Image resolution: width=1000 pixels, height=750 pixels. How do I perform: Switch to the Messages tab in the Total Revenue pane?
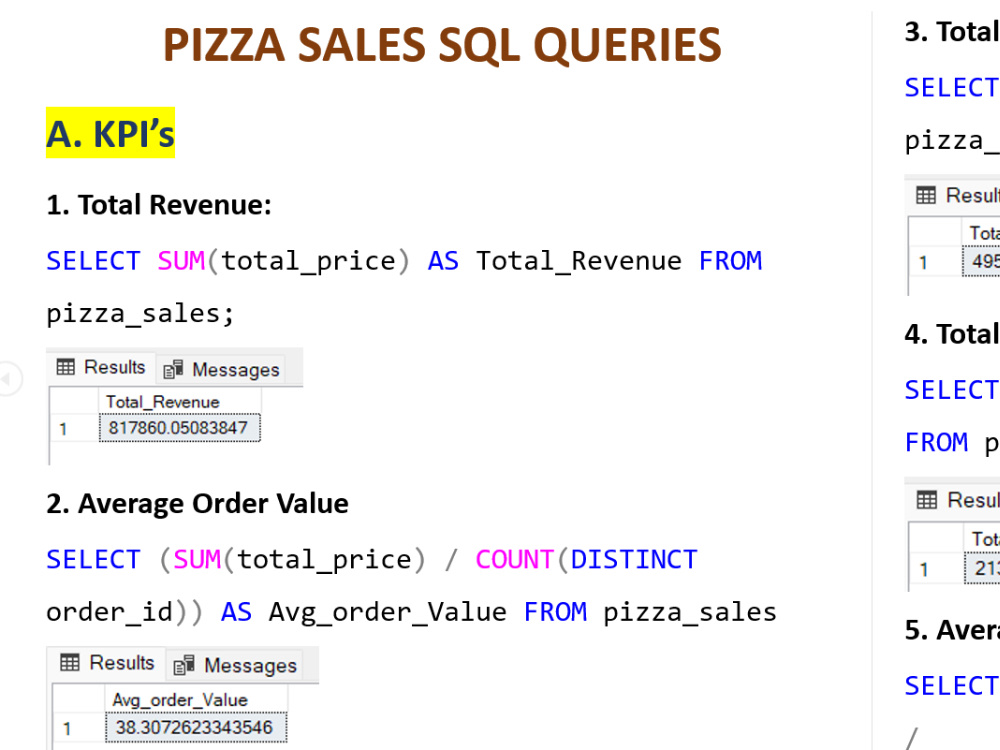222,369
